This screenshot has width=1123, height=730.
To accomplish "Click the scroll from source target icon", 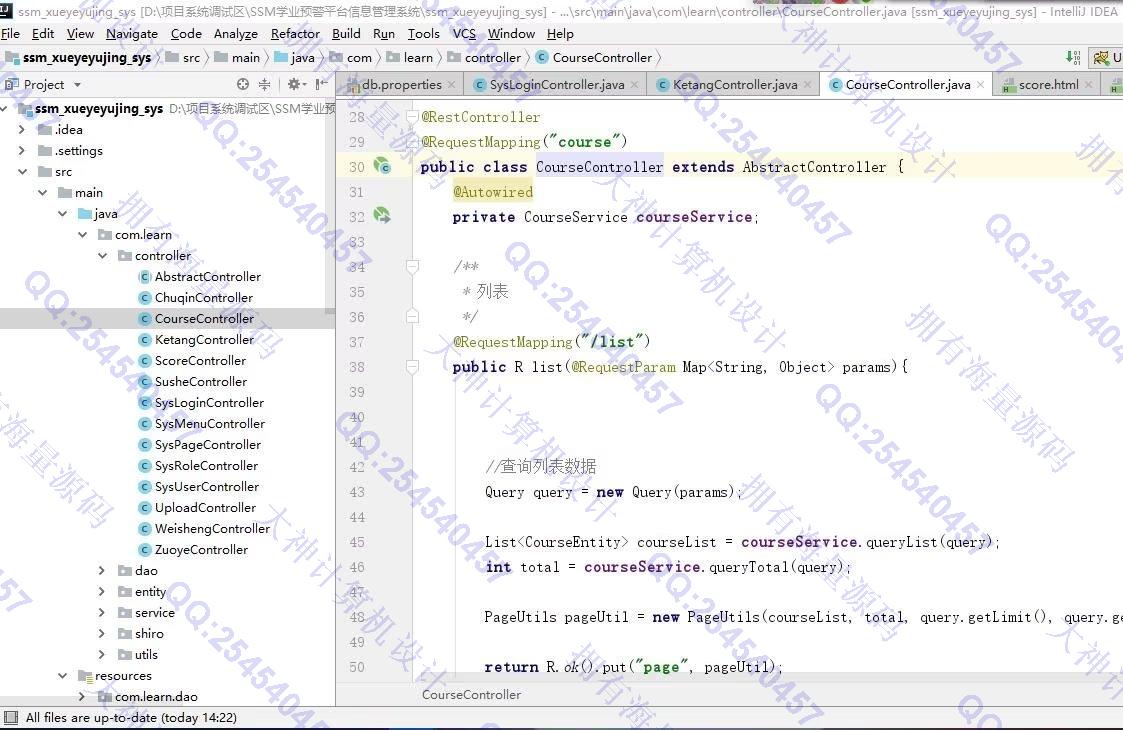I will tap(243, 85).
